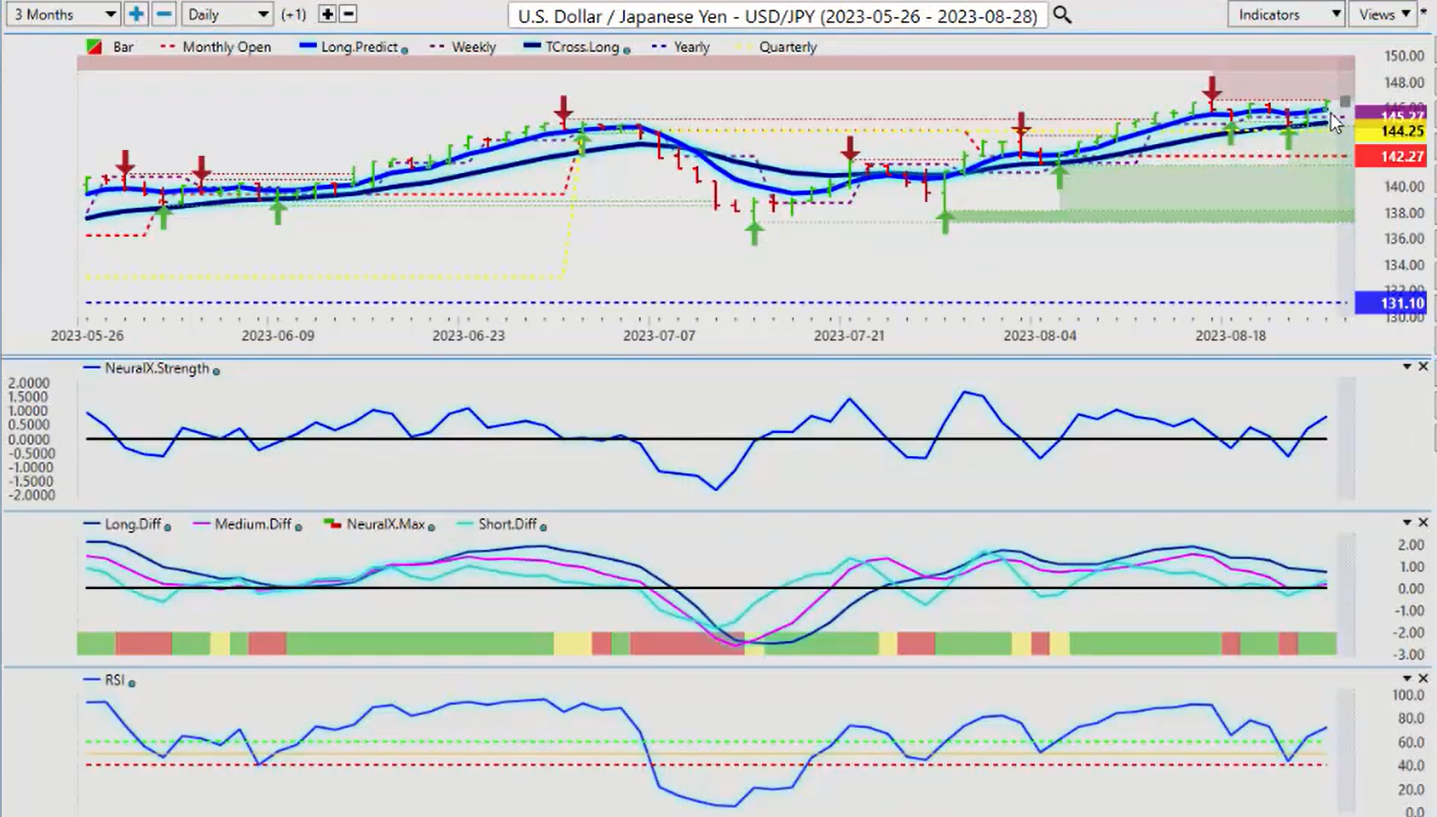Screen dimensions: 1437x817
Task: Close the RSI panel
Action: pos(1423,678)
